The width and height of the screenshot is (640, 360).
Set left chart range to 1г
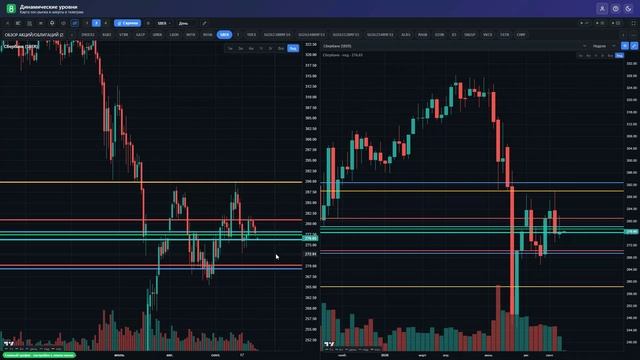[261, 49]
